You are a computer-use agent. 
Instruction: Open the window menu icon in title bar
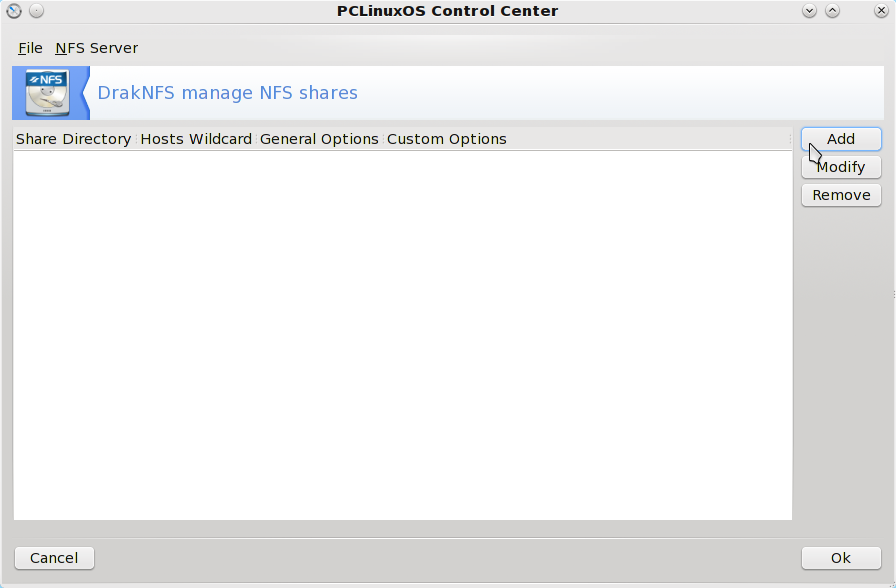(14, 11)
